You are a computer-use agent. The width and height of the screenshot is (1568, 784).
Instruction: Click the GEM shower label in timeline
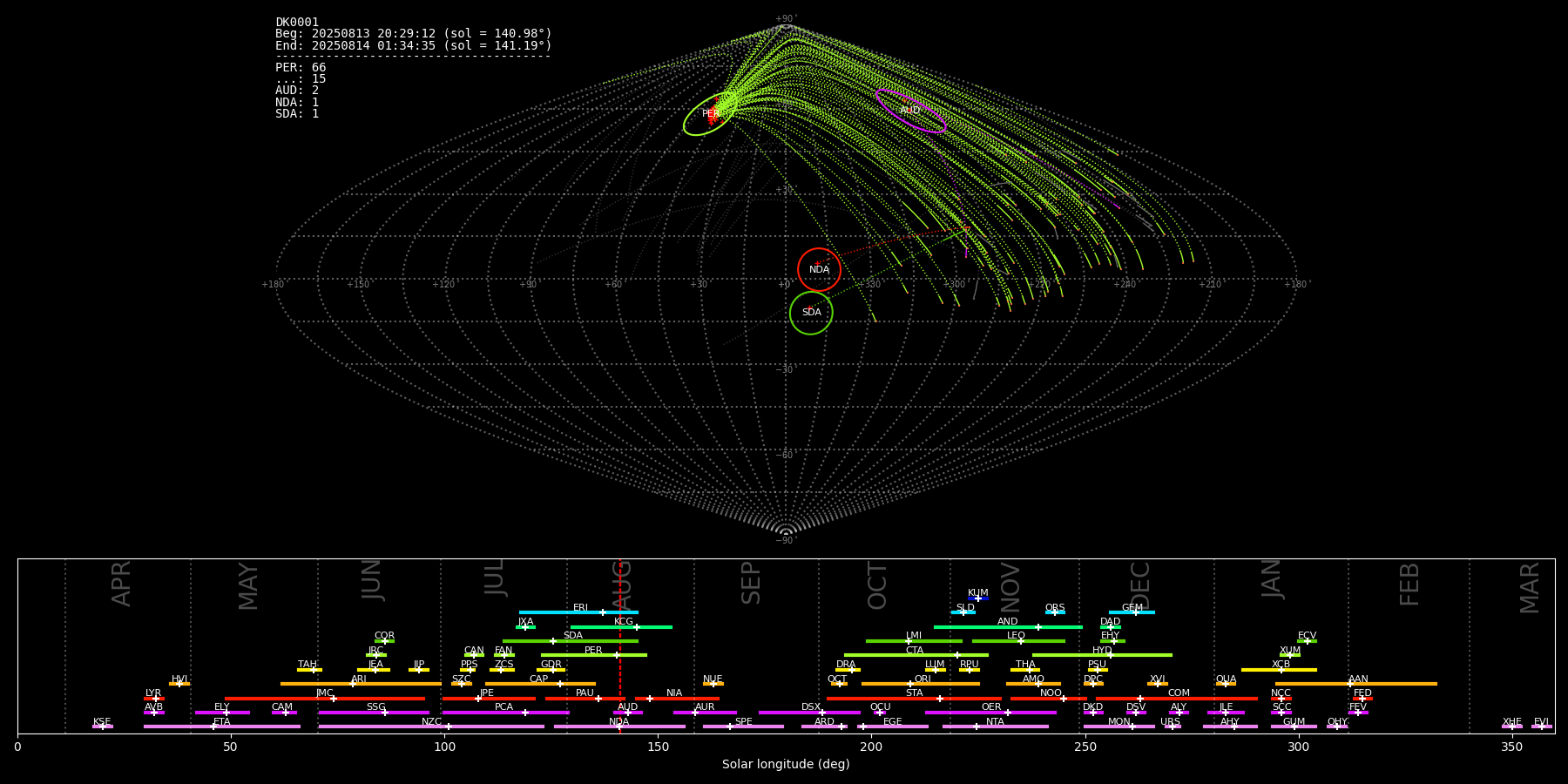click(1132, 608)
